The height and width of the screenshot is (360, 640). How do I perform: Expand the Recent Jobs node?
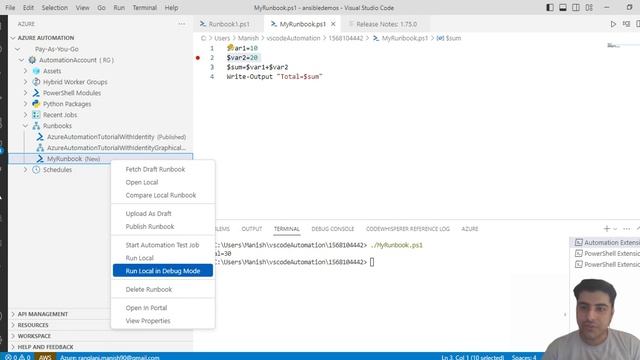[25, 115]
